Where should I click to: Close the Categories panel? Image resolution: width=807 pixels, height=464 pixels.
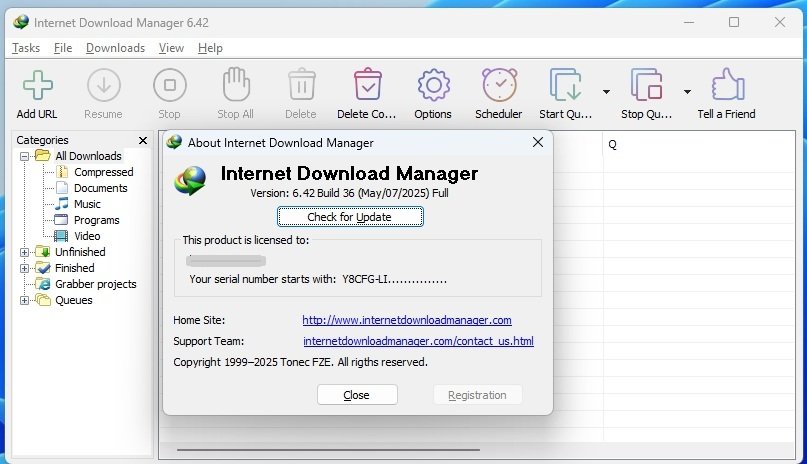point(143,140)
